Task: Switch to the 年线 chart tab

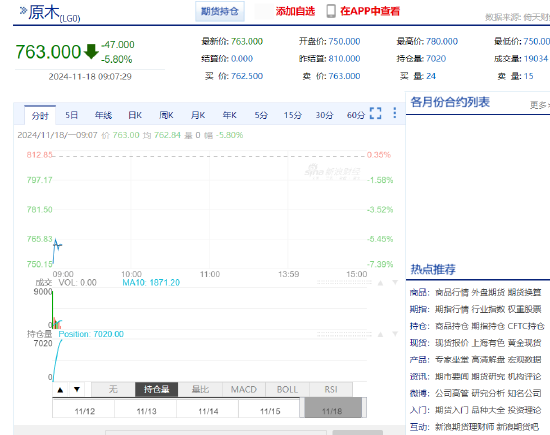Action: [x=103, y=115]
